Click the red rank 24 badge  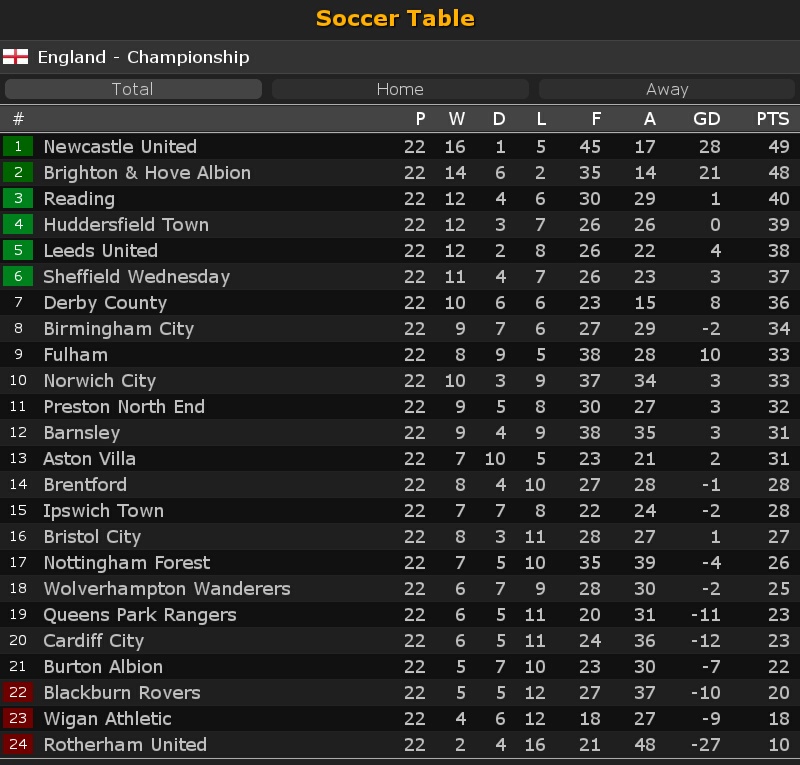coord(18,744)
